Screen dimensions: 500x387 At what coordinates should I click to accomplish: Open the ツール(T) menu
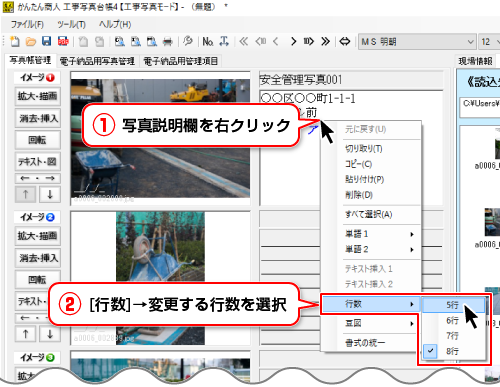tap(71, 24)
